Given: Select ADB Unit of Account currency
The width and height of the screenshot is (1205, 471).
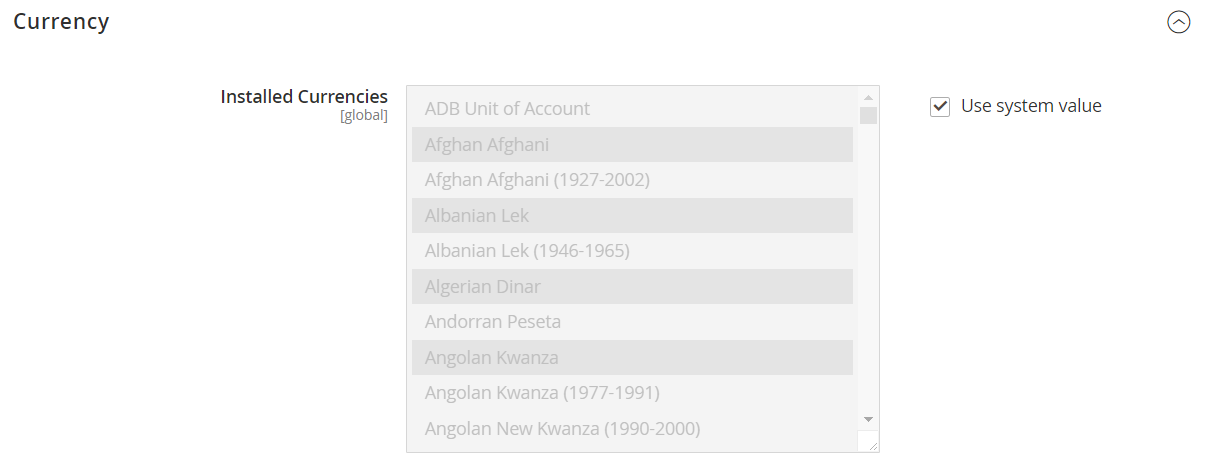Looking at the screenshot, I should pos(632,109).
